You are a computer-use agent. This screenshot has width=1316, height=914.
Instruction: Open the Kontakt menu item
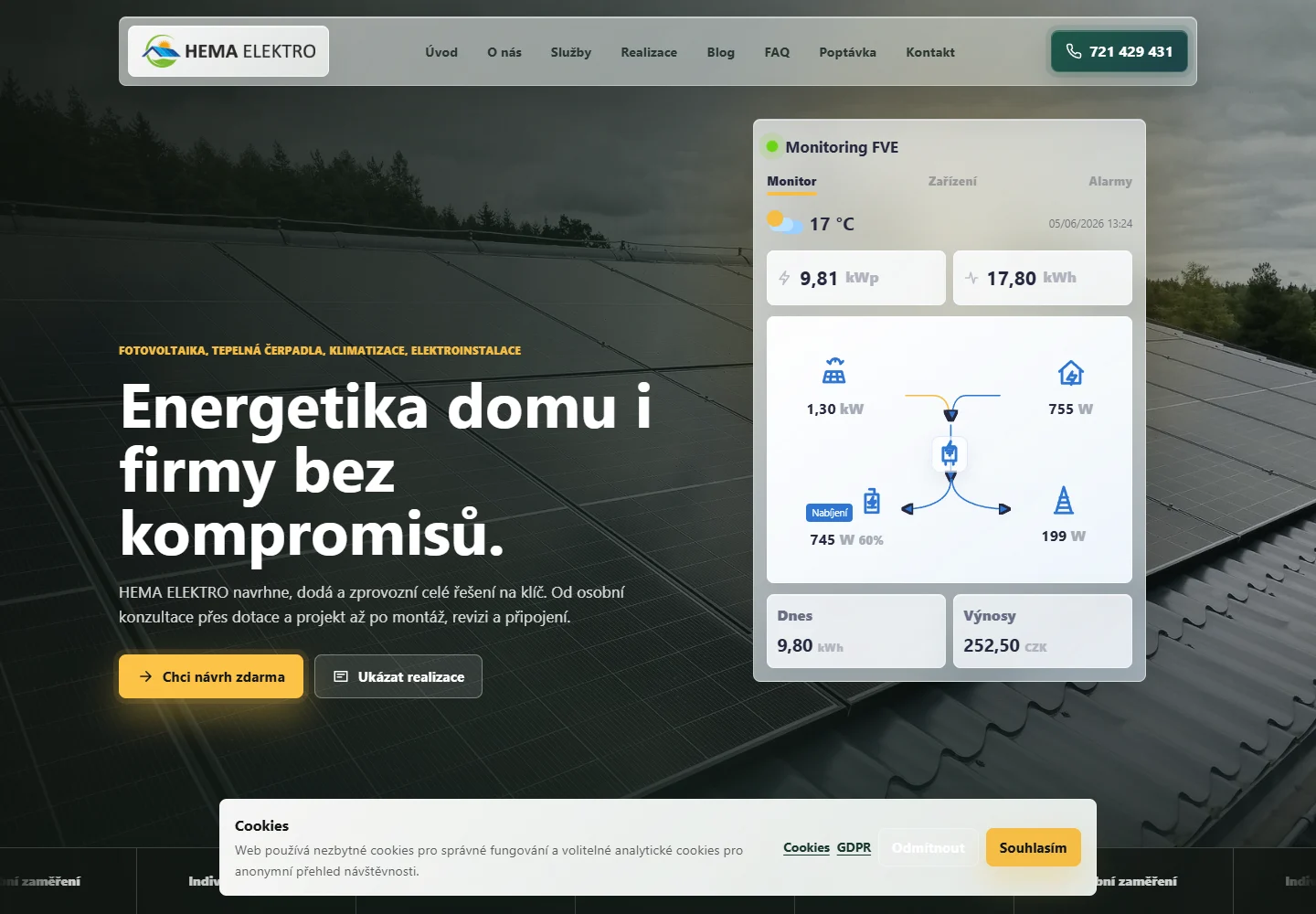pos(930,52)
